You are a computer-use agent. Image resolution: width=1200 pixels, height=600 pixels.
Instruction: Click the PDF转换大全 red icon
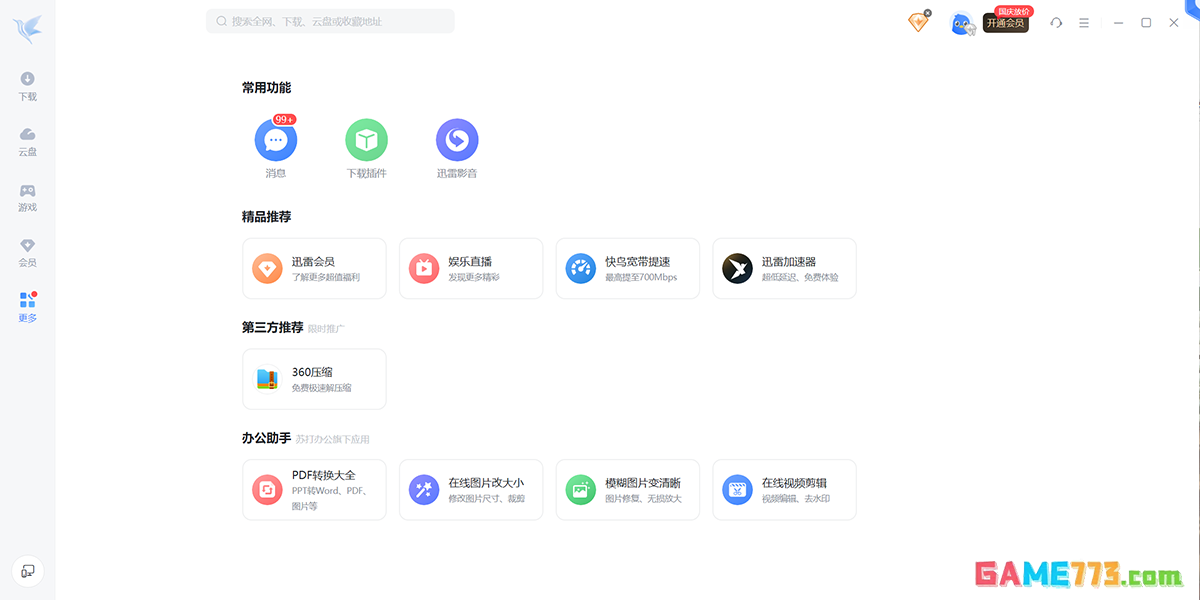267,490
